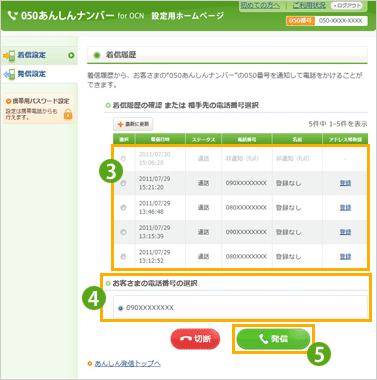Click the ステータス column header
The width and height of the screenshot is (377, 380).
[203, 139]
